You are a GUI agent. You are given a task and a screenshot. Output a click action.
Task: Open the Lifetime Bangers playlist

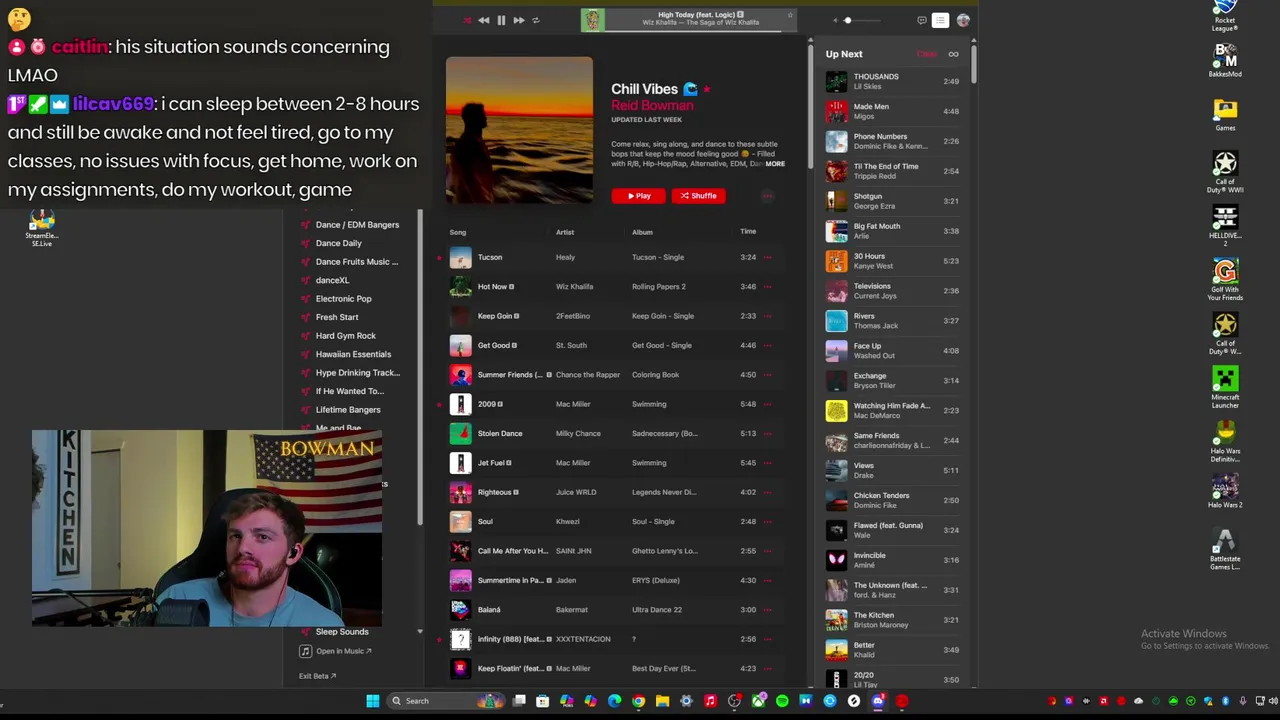click(x=348, y=409)
